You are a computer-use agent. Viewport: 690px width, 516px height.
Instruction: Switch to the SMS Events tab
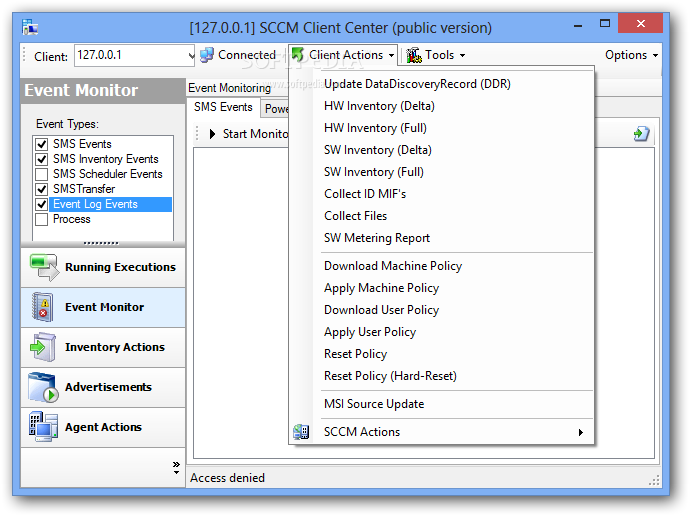click(224, 107)
